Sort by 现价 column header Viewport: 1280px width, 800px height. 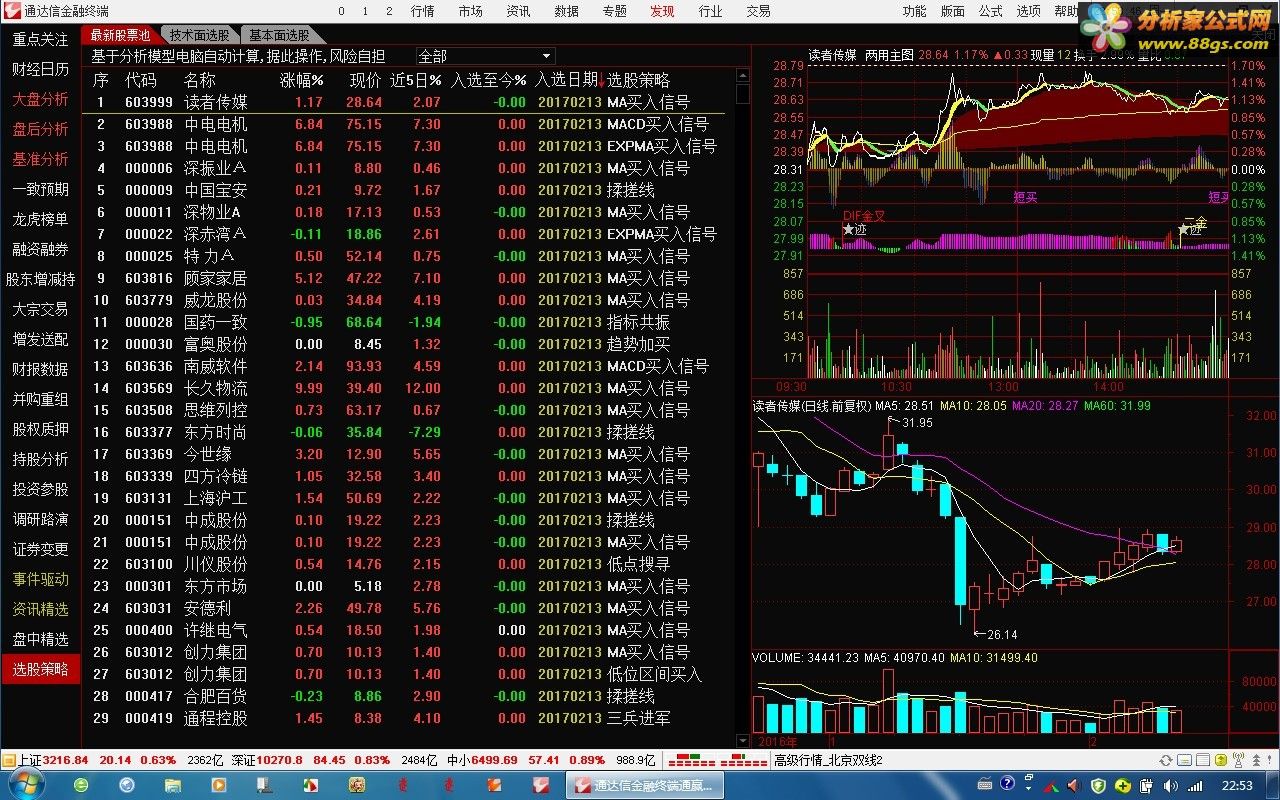pyautogui.click(x=365, y=80)
